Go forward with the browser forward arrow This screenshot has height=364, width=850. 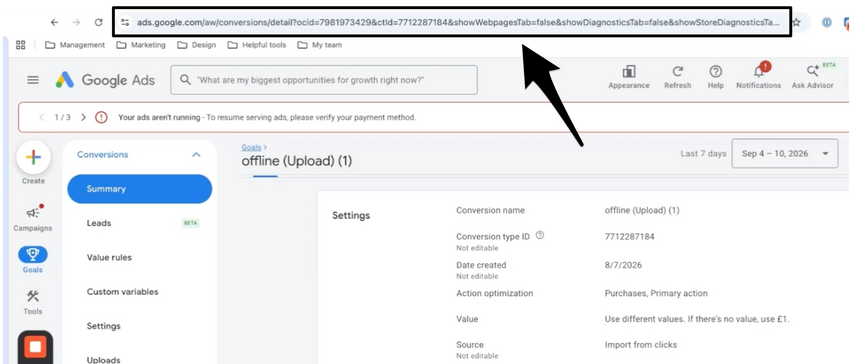point(76,22)
